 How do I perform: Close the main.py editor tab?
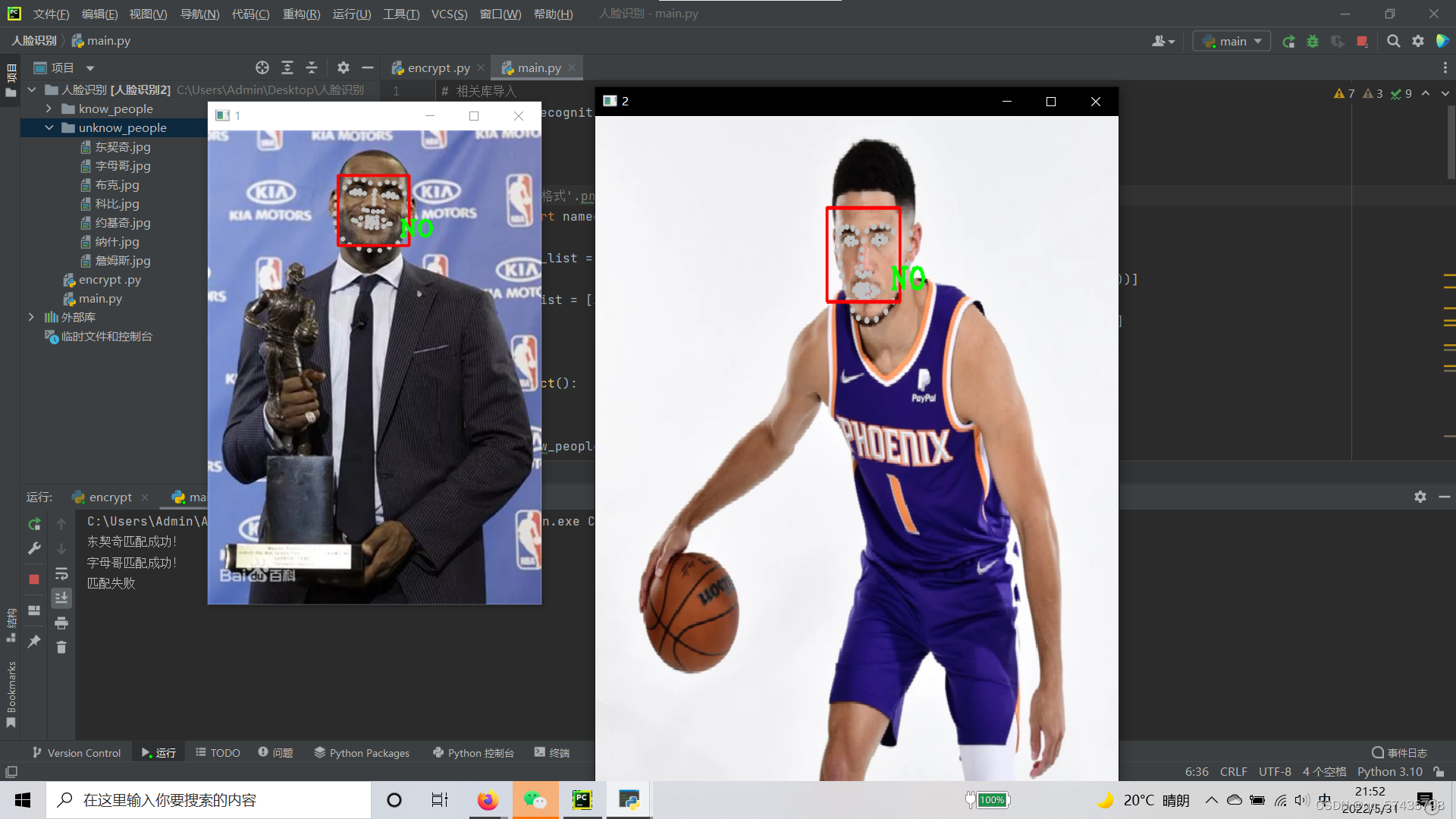click(572, 68)
